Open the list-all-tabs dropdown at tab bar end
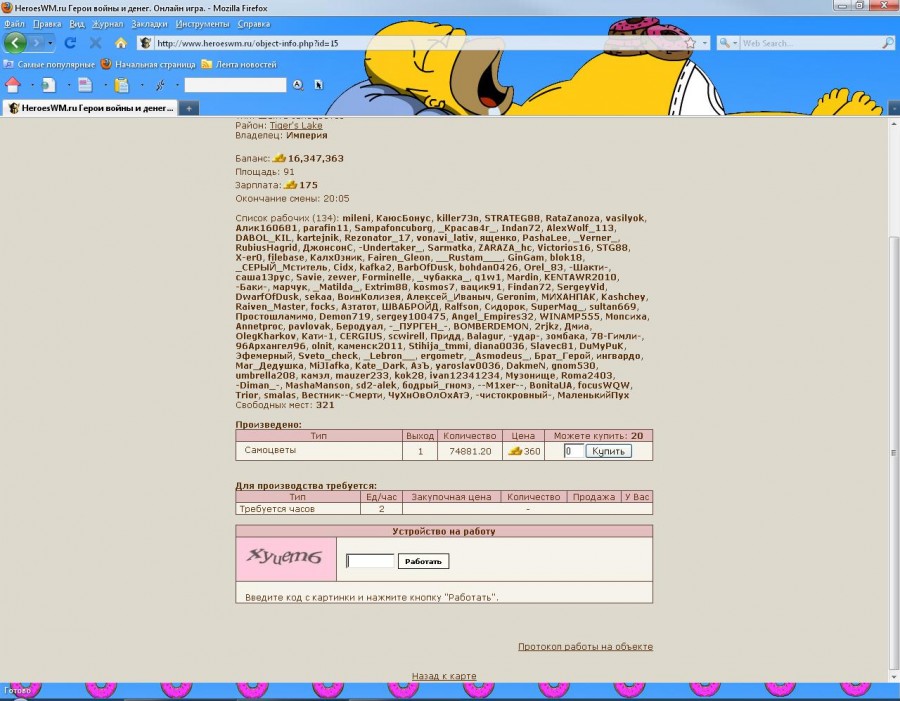This screenshot has height=701, width=900. coord(894,108)
